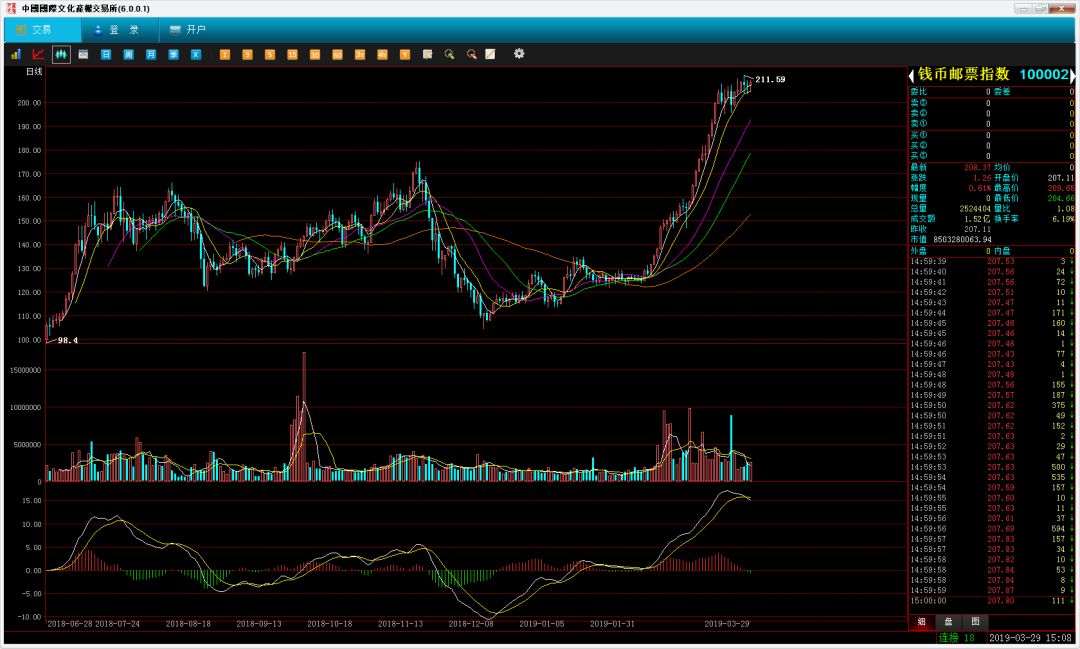
Task: Click the 98.4 low price label on chart
Action: click(x=68, y=340)
